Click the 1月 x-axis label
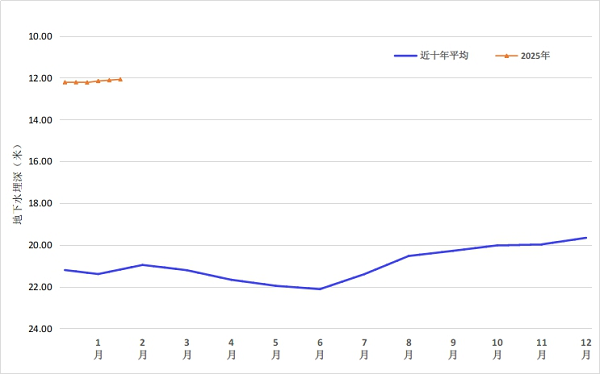This screenshot has width=600, height=374. click(98, 349)
